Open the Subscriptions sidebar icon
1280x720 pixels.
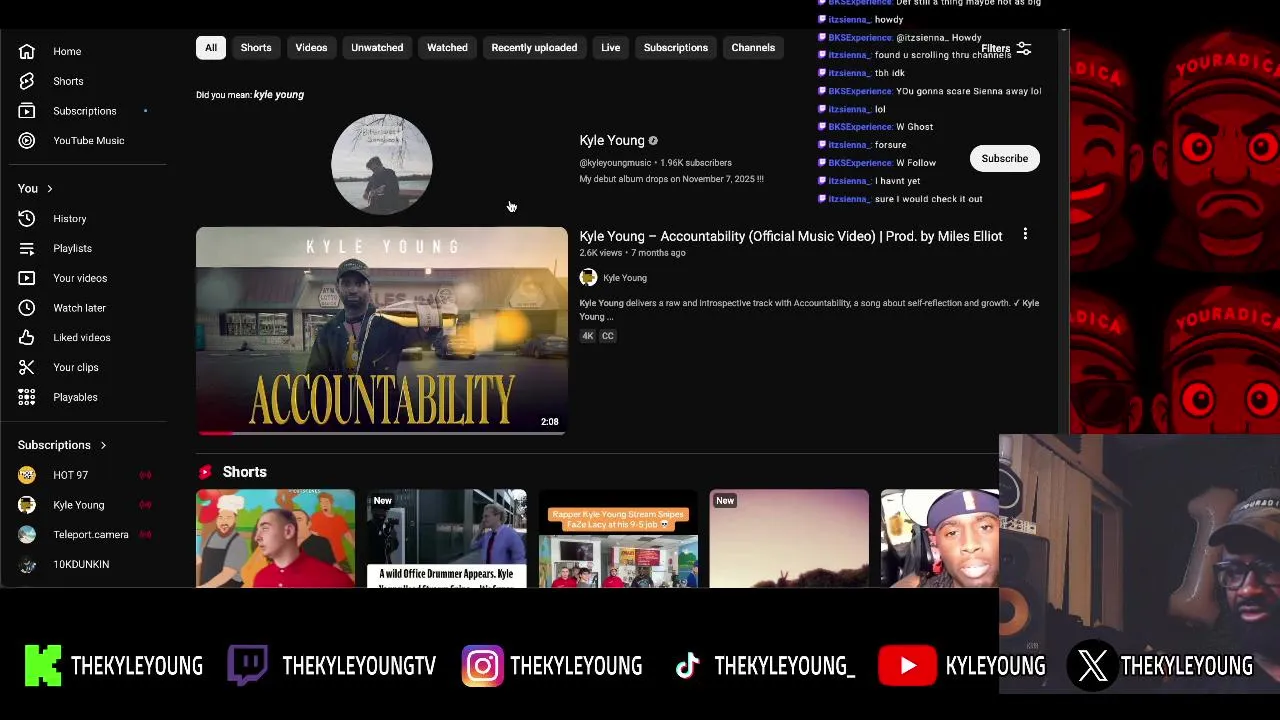point(27,111)
